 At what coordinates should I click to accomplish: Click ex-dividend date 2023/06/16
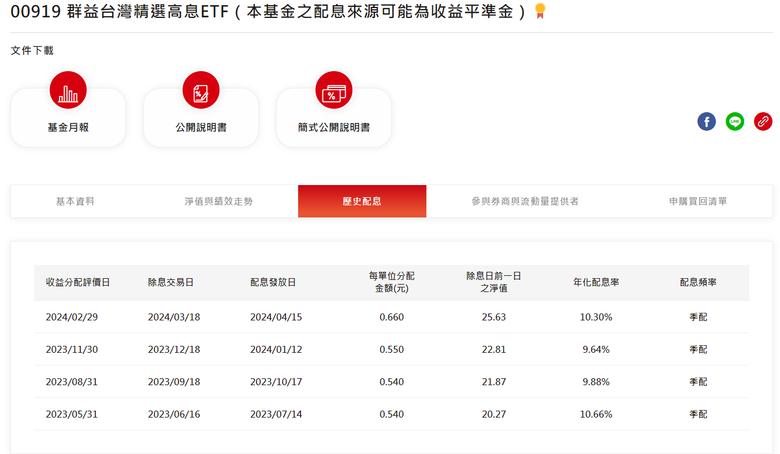(x=174, y=414)
